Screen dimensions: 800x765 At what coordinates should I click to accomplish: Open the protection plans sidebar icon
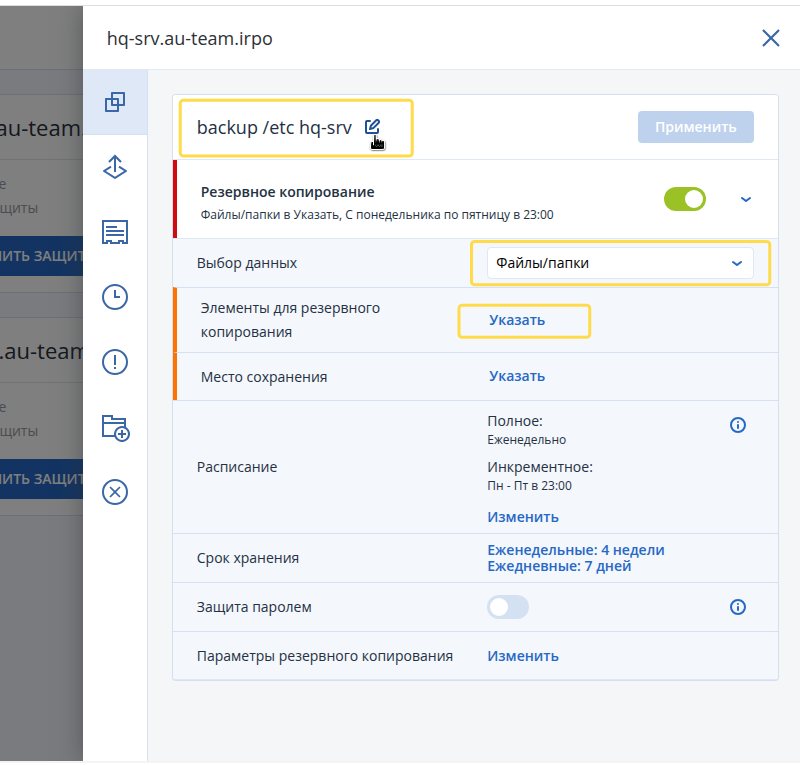(115, 102)
